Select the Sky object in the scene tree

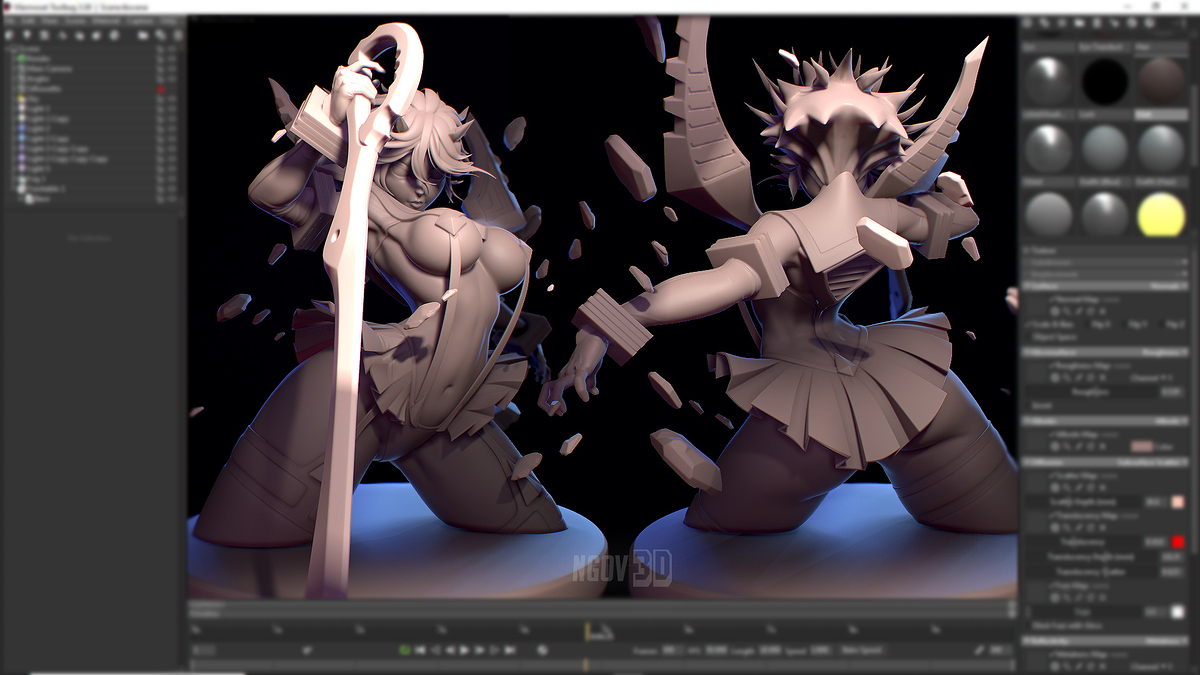coord(34,99)
